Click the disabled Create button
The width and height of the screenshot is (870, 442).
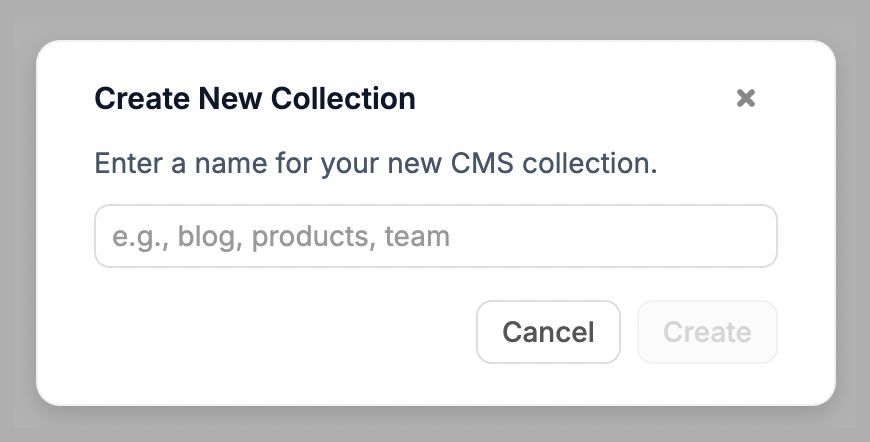(707, 332)
